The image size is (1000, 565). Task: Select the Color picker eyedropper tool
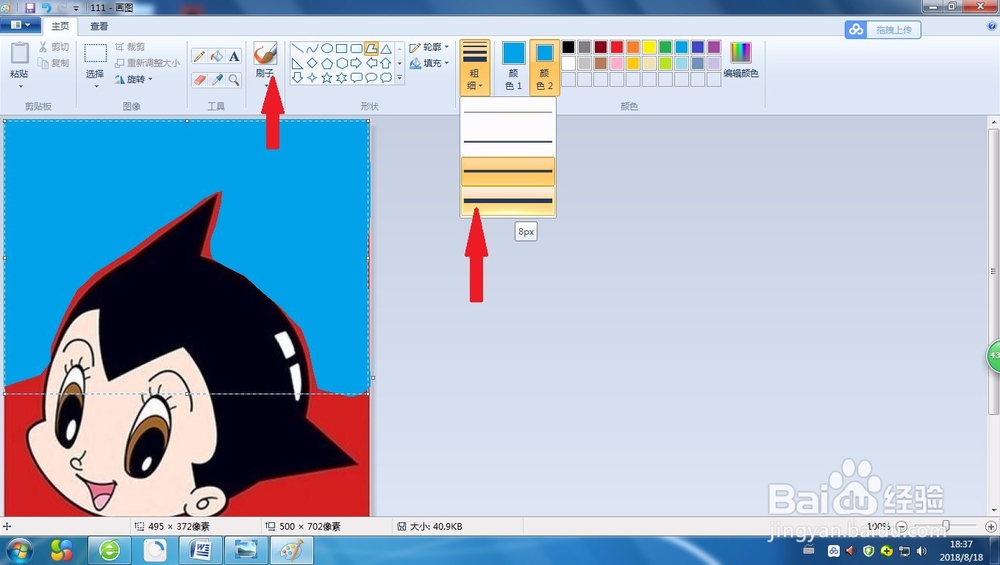[x=217, y=80]
